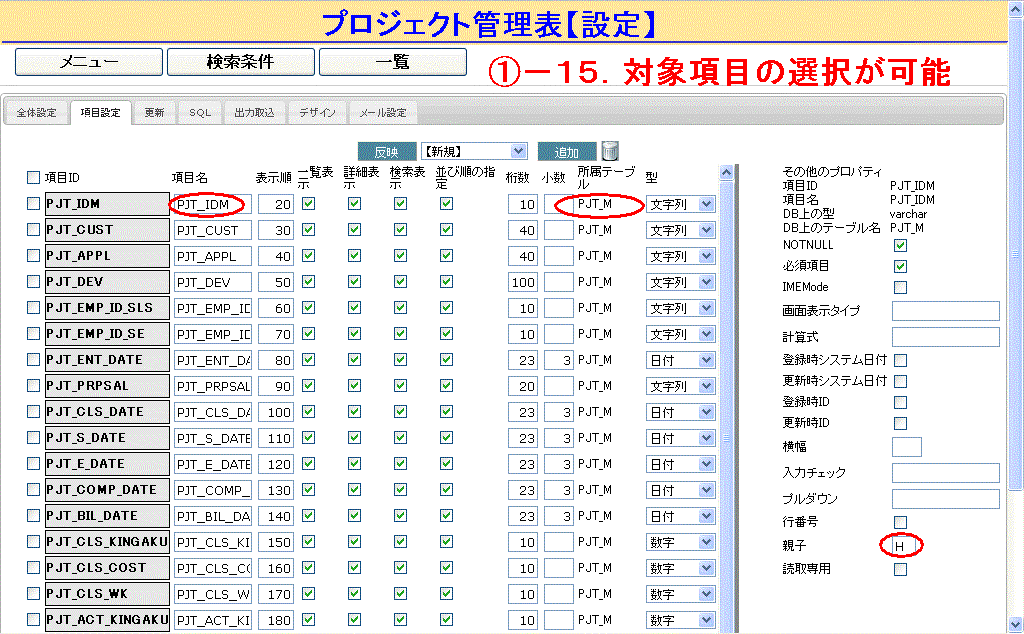Select the PJT_CUST row checkbox
Viewport: 1024px width, 634px height.
[x=34, y=230]
